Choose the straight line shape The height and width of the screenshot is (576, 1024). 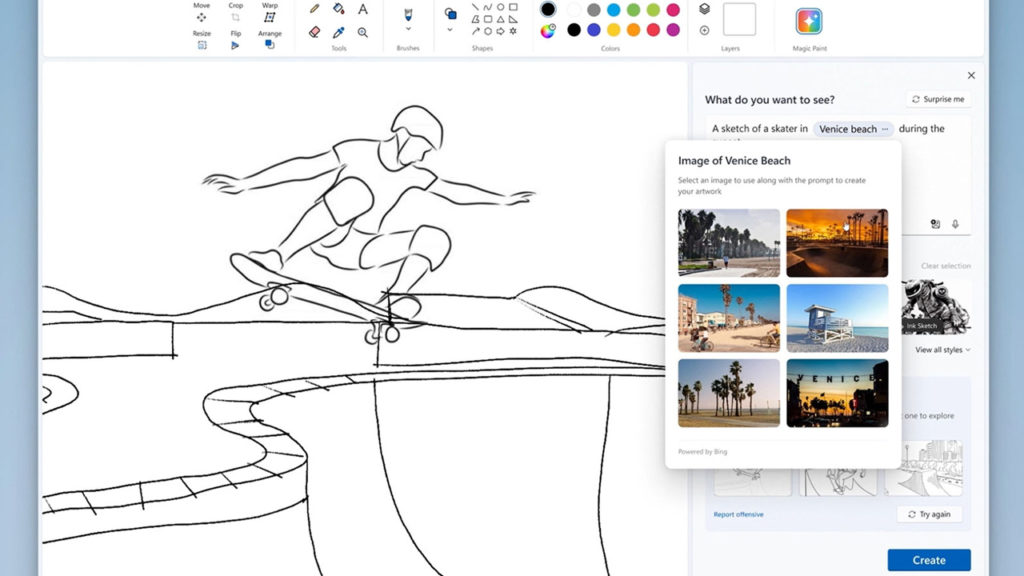coord(475,7)
